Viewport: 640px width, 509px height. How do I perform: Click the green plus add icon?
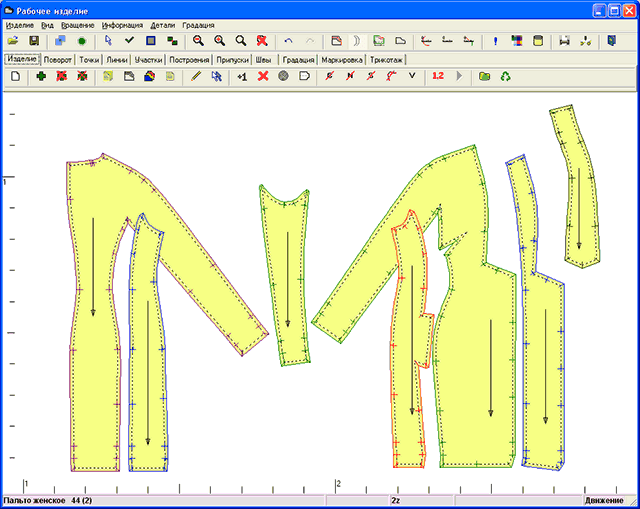[x=41, y=76]
